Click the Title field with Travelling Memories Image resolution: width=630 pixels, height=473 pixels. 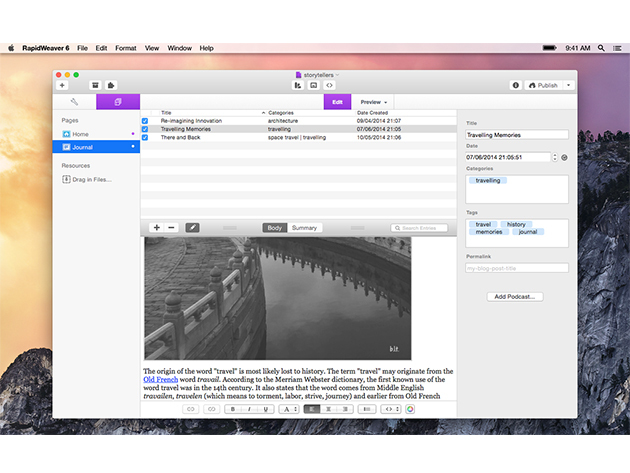tap(517, 135)
